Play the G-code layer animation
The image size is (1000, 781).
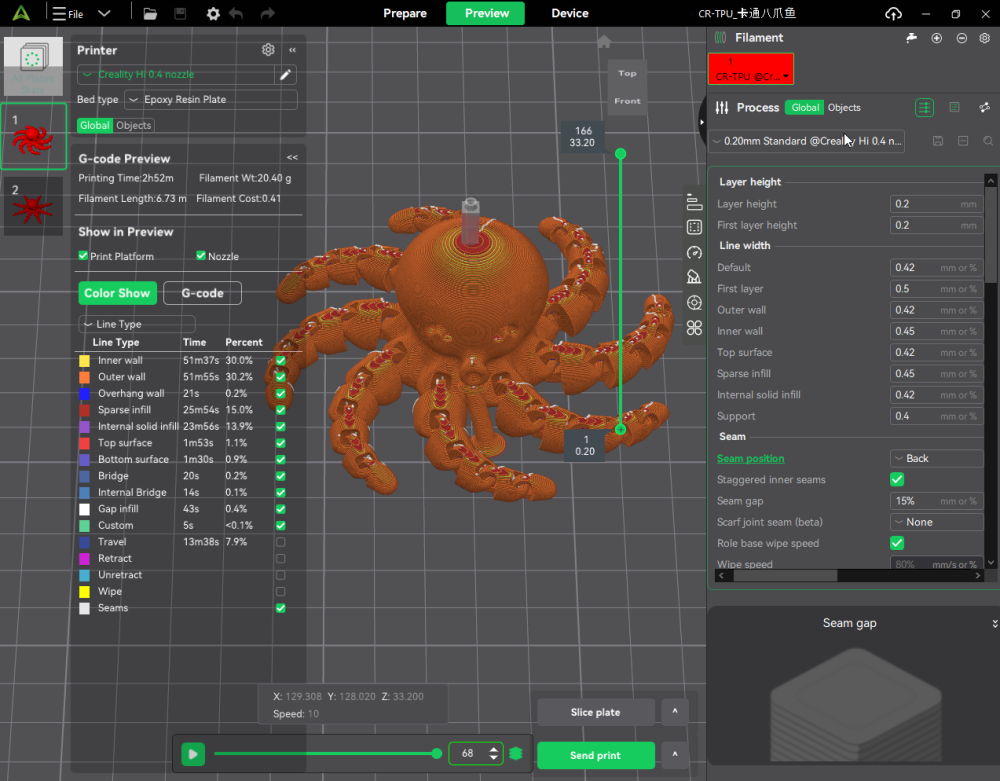pos(194,754)
